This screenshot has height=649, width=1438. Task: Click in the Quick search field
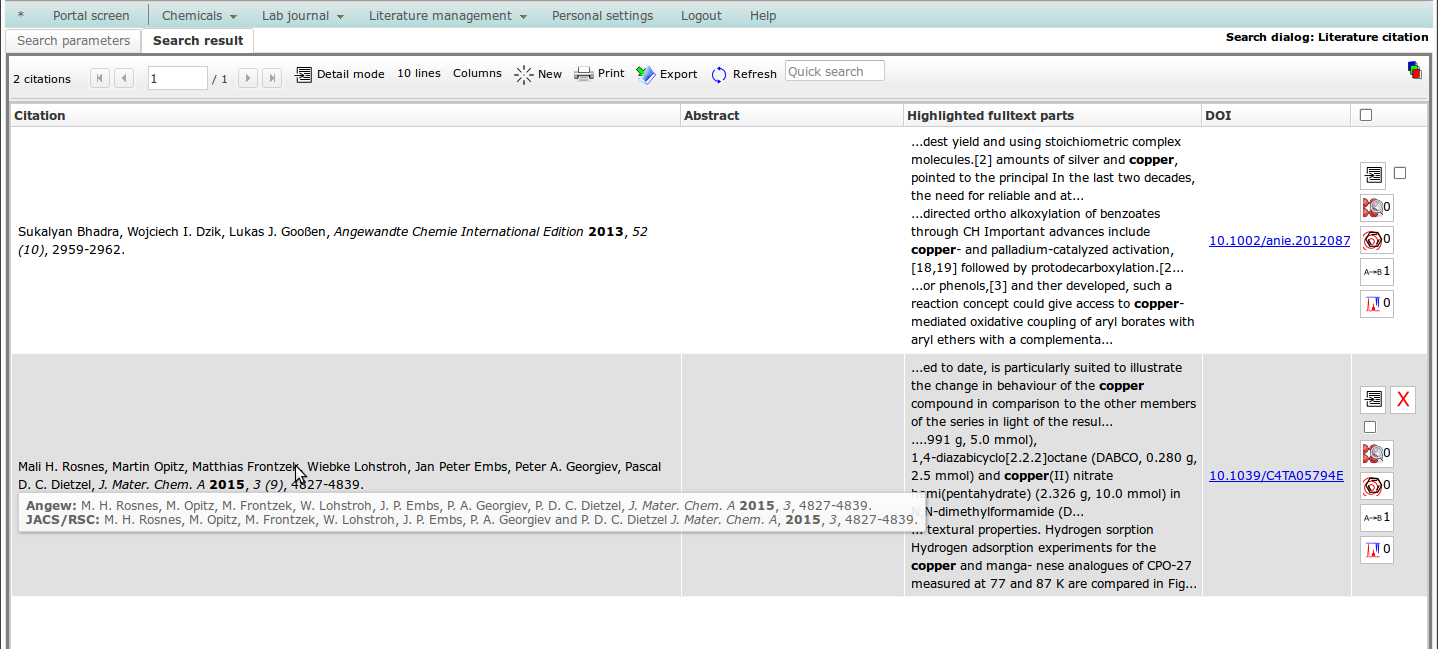click(834, 72)
